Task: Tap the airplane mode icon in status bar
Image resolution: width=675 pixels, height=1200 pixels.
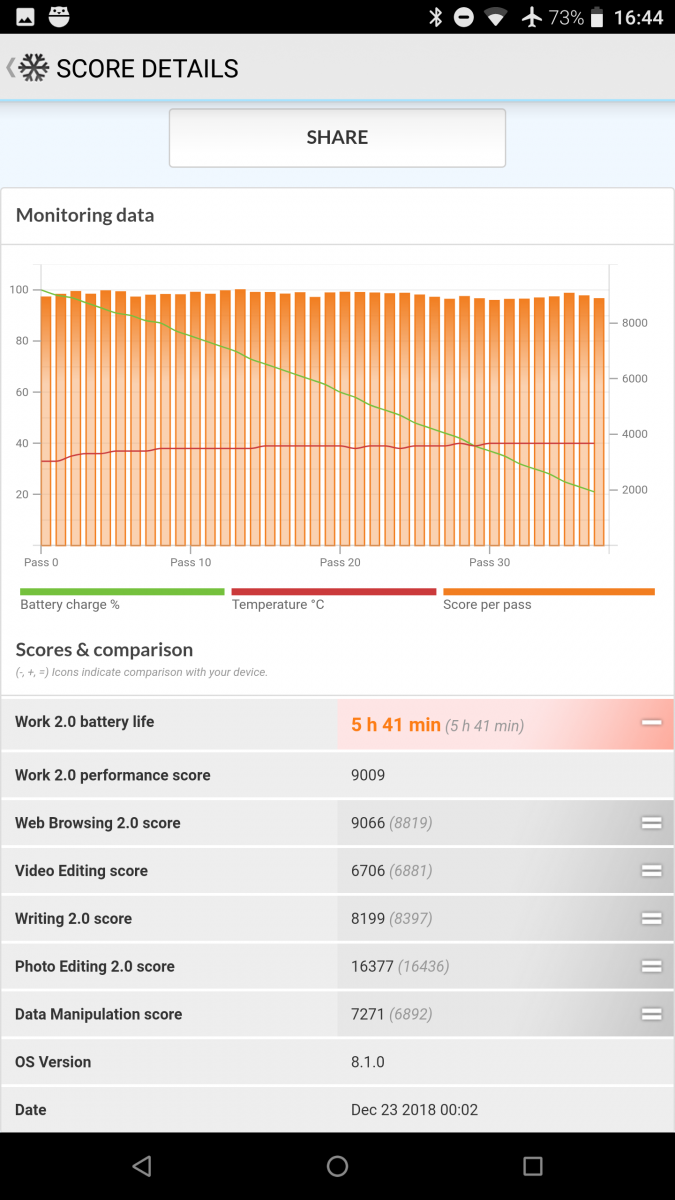Action: [x=532, y=17]
